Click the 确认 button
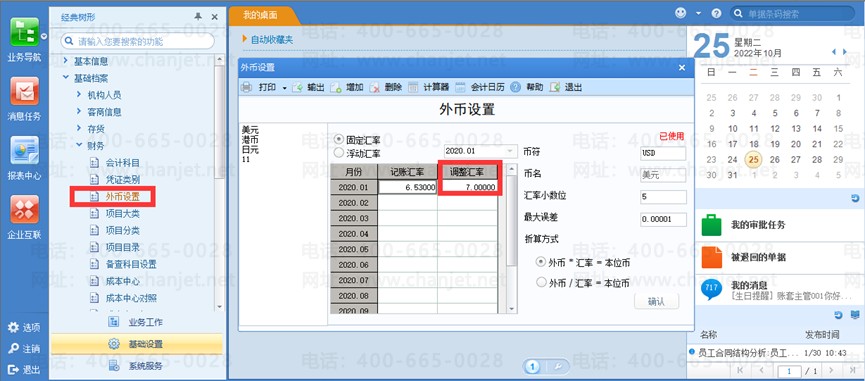Viewport: 865px width, 381px height. (x=656, y=301)
